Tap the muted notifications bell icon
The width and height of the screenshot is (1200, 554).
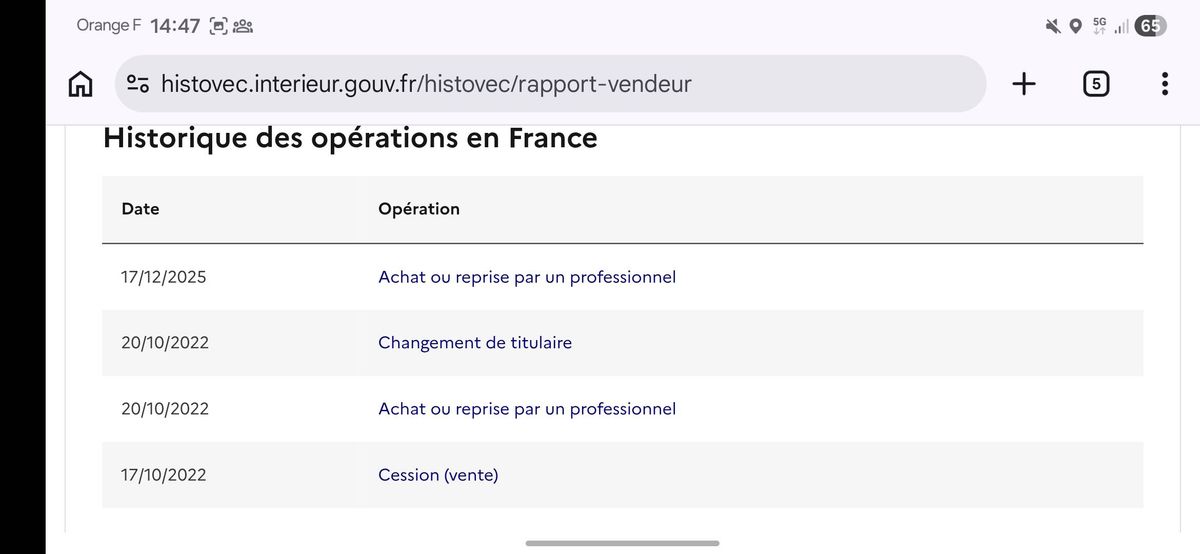(1054, 26)
